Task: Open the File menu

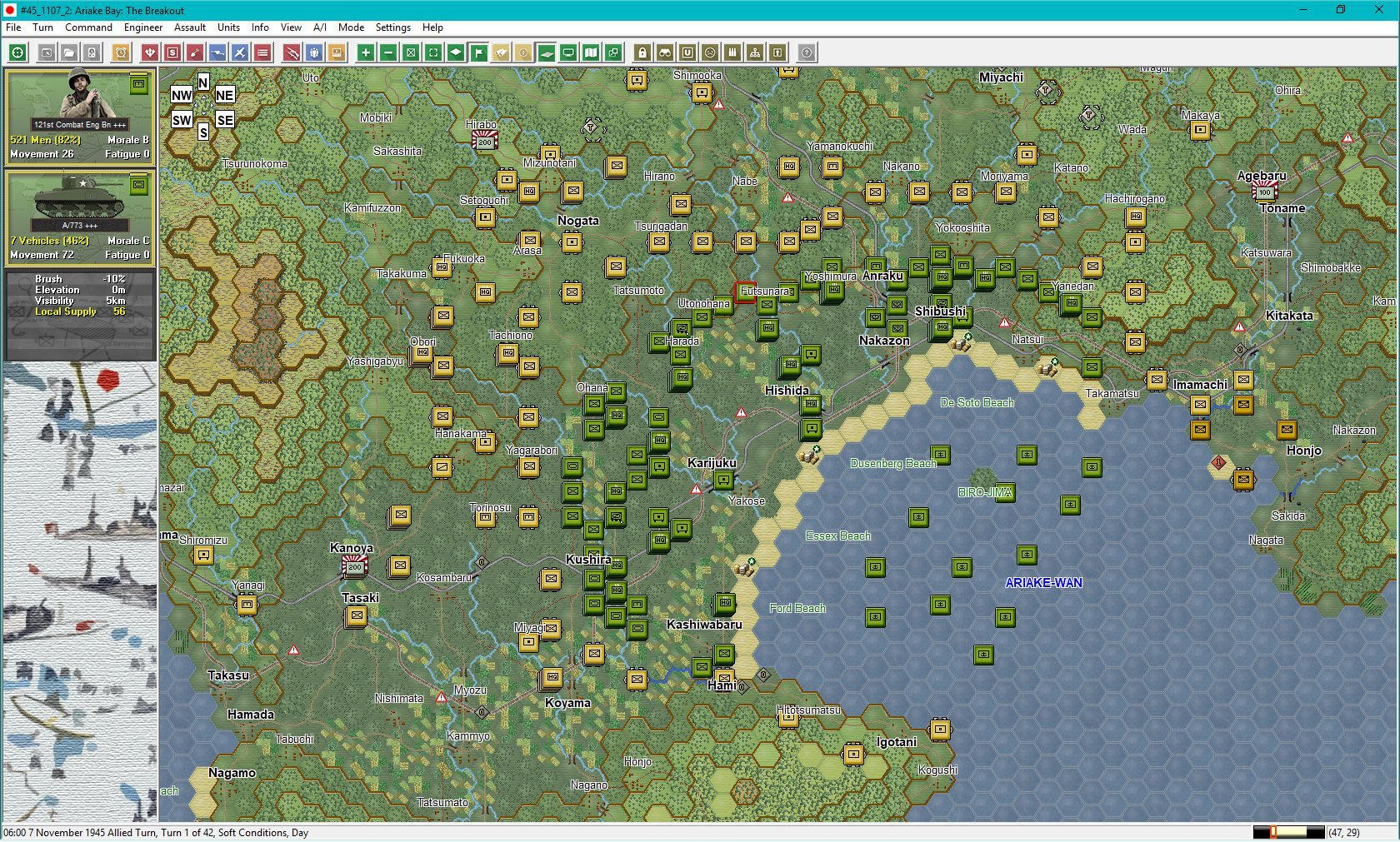Action: click(x=13, y=27)
